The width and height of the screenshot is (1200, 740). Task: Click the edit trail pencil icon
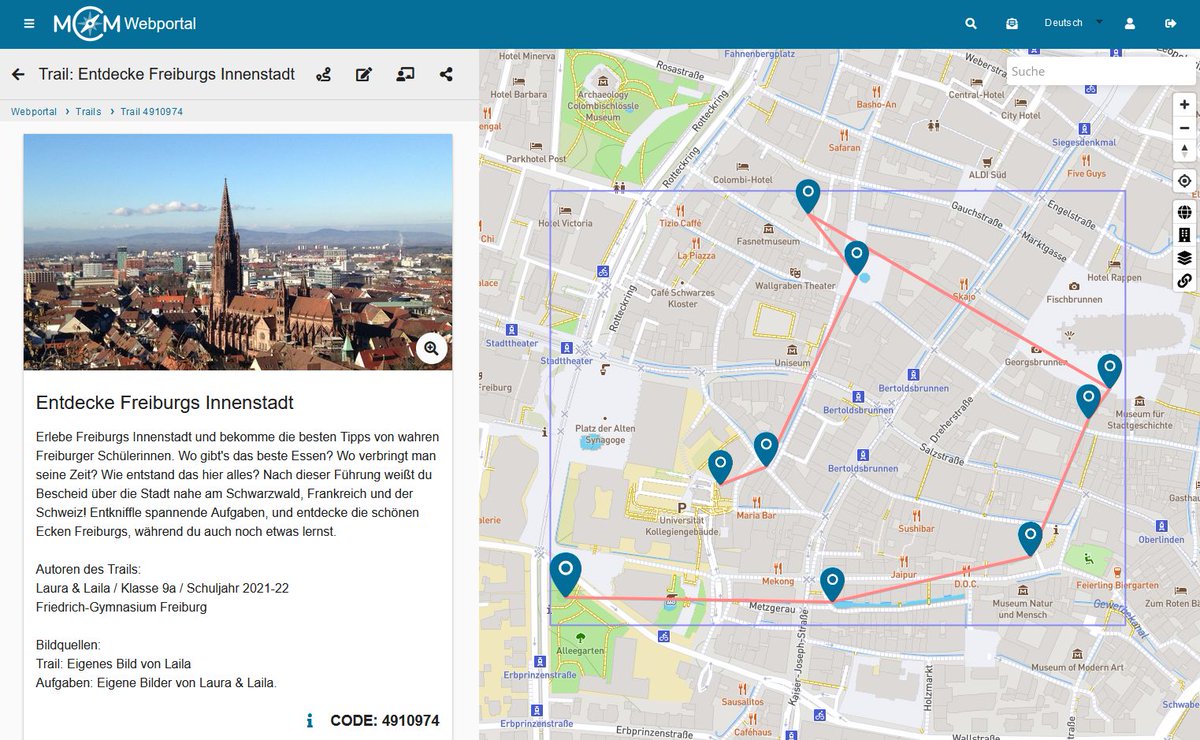pos(364,74)
